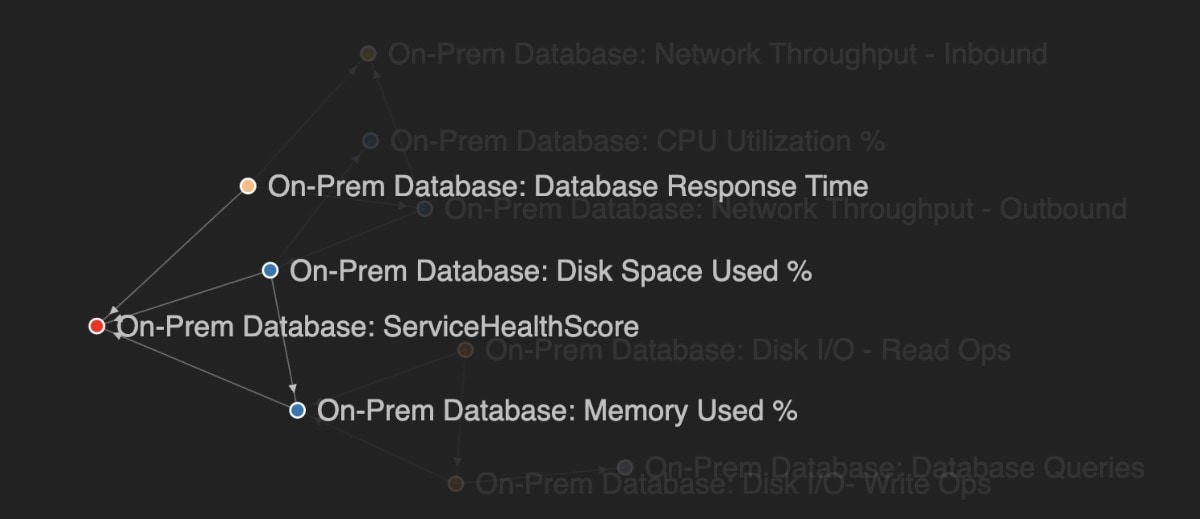This screenshot has height=519, width=1200.
Task: Select the orange Database Response Time node dot
Action: pos(248,186)
